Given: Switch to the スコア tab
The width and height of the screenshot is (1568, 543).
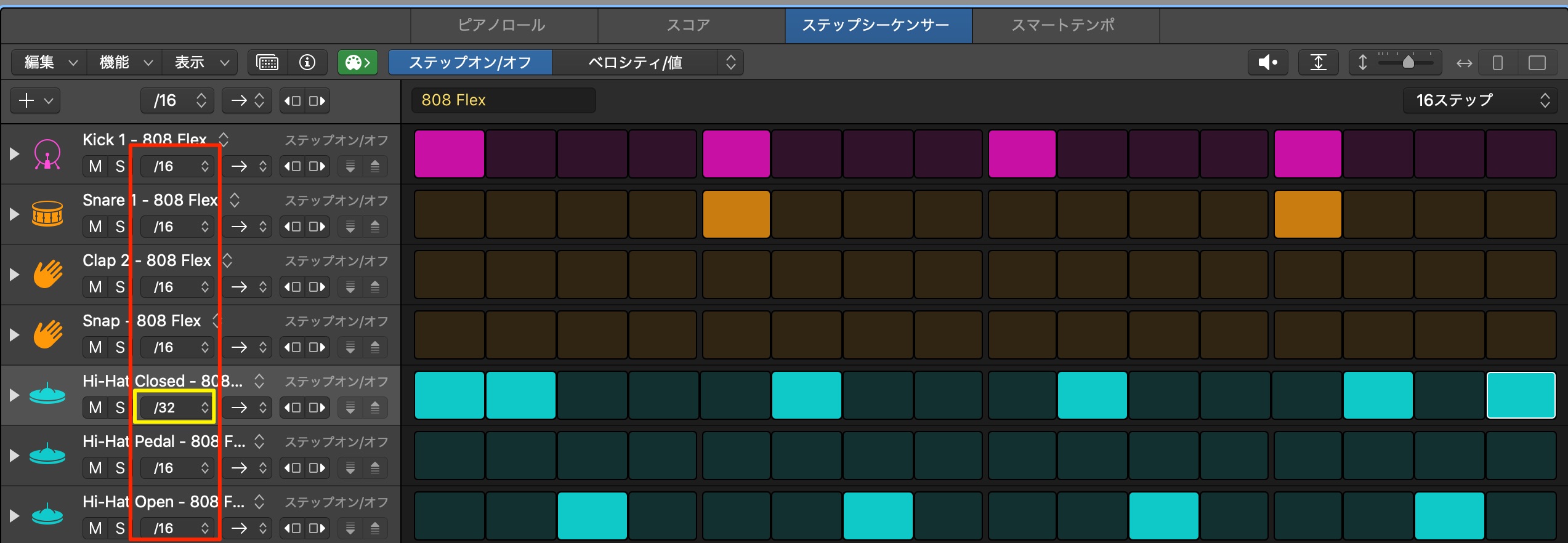Looking at the screenshot, I should tap(691, 25).
